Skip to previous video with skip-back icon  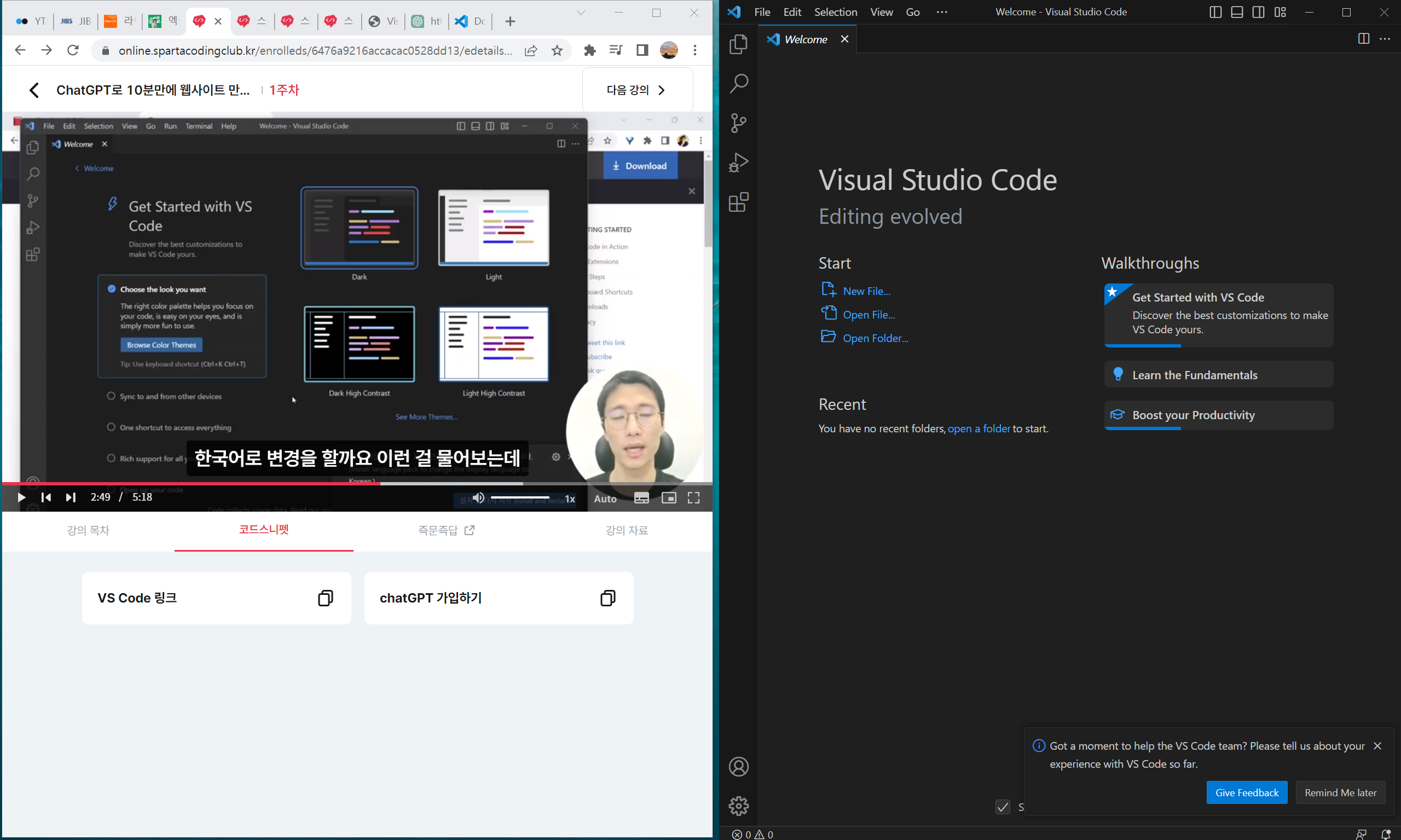pos(46,497)
